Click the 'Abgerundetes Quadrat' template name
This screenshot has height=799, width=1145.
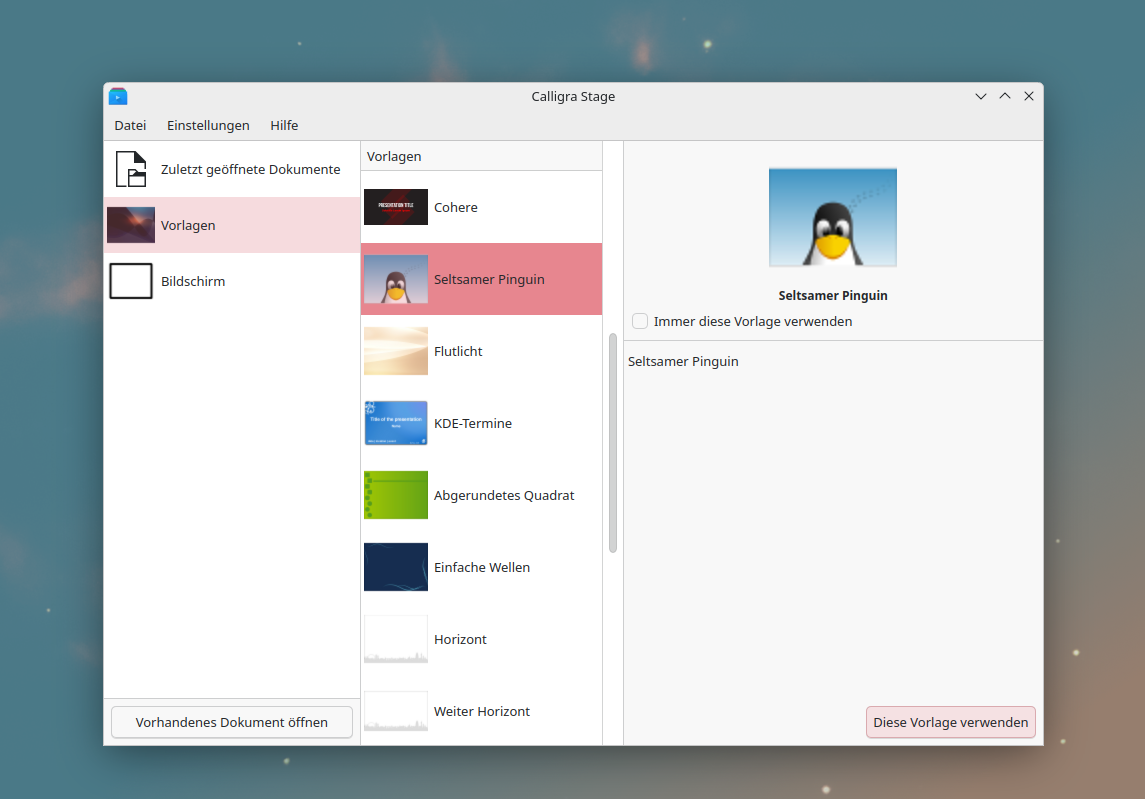pyautogui.click(x=504, y=495)
